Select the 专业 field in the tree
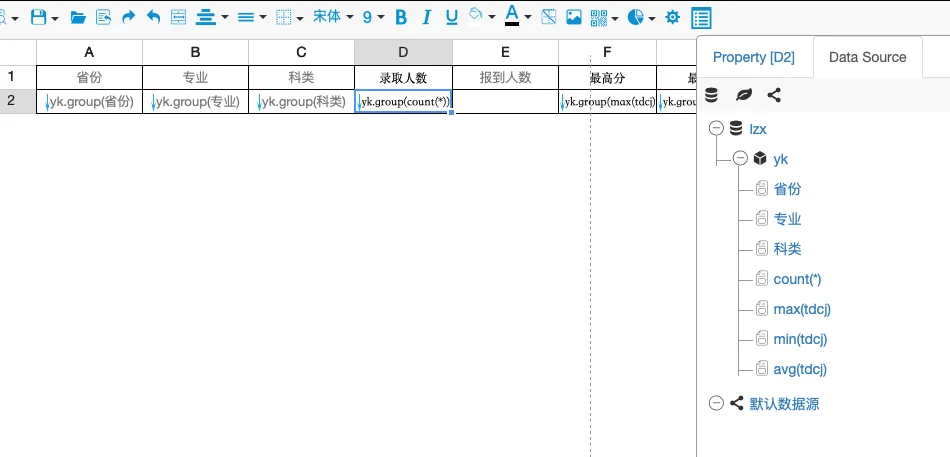The width and height of the screenshot is (950, 457). click(x=787, y=219)
